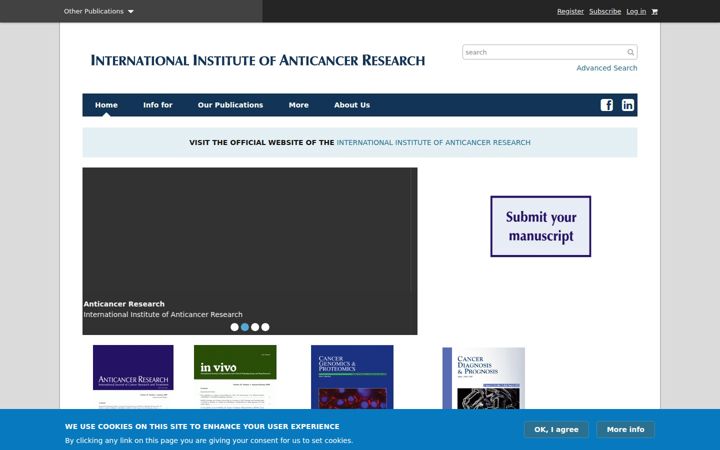Open the Advanced Search link
The height and width of the screenshot is (450, 720).
(x=607, y=68)
